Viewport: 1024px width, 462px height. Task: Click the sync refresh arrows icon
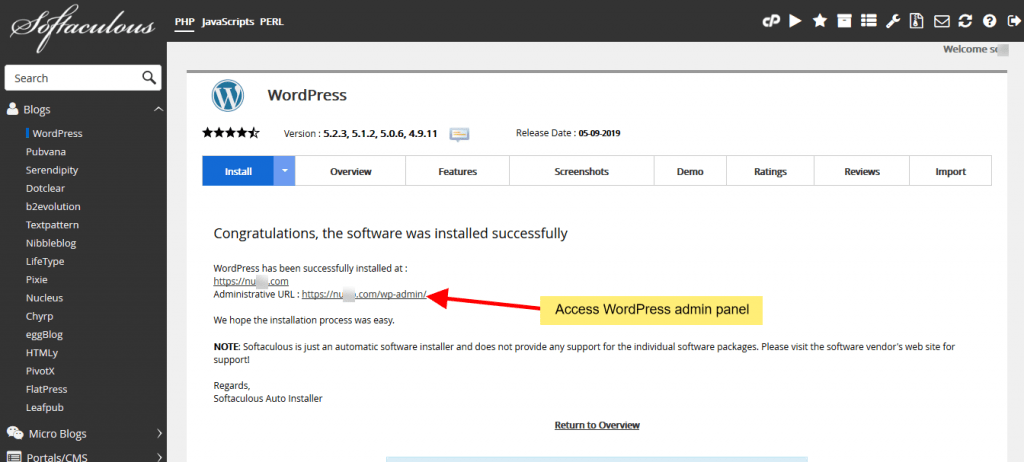tap(965, 21)
